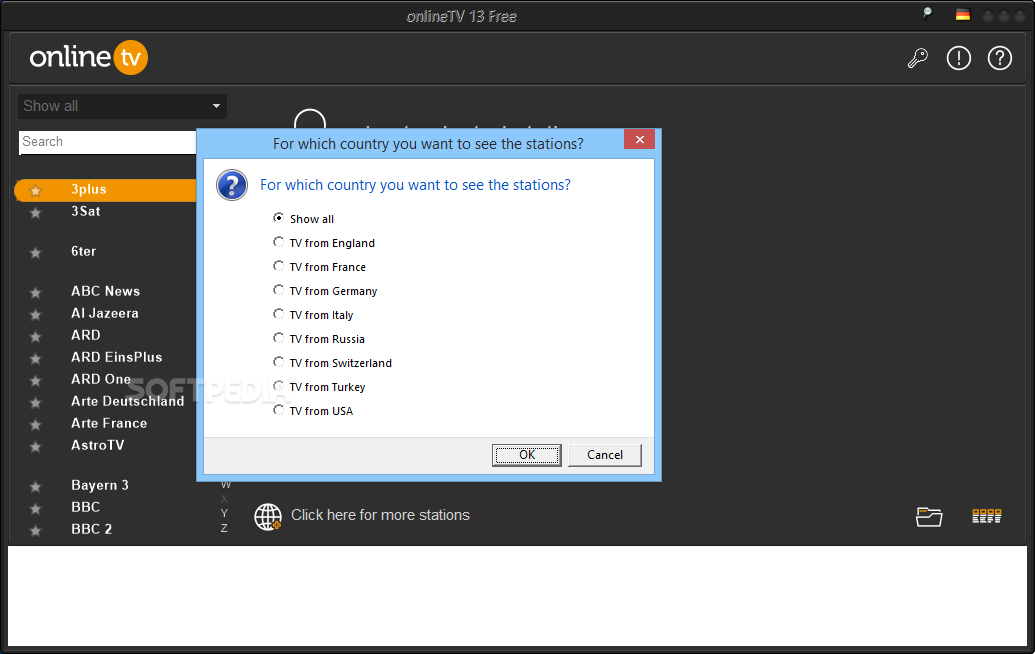
Task: Select the ABC News station
Action: click(x=106, y=291)
